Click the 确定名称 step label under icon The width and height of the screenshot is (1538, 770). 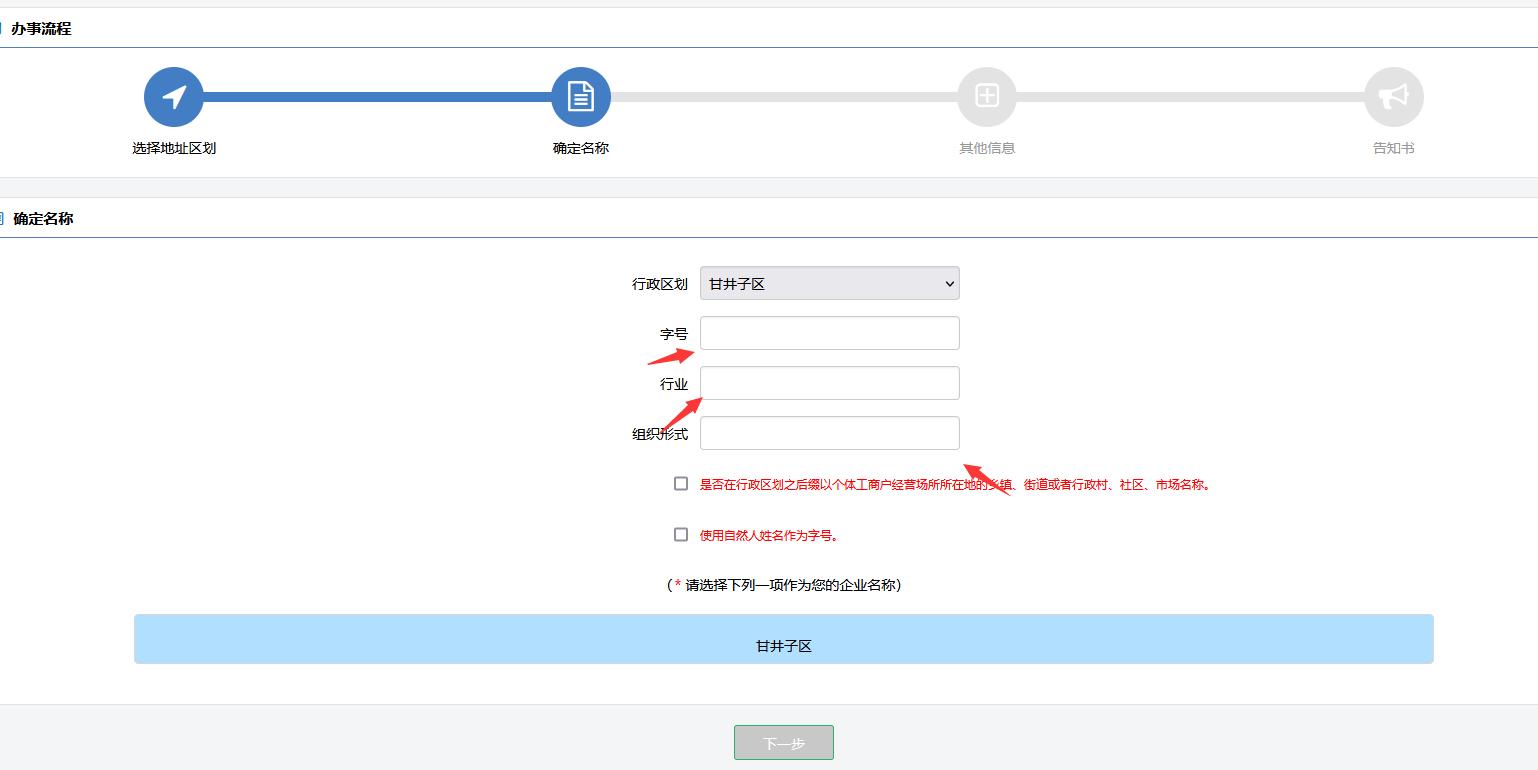(581, 148)
